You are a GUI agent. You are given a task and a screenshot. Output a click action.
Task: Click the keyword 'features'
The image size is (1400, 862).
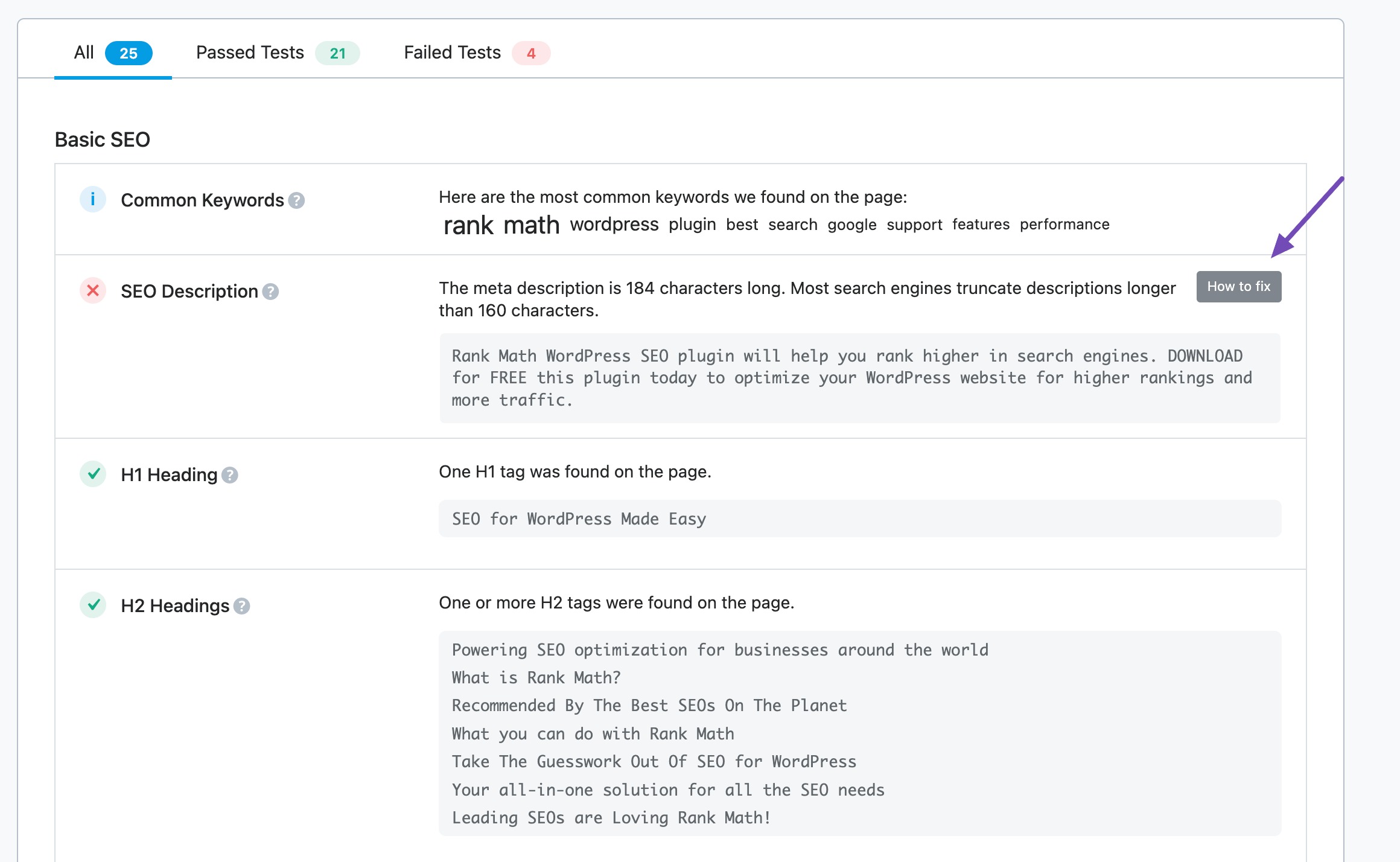click(981, 225)
